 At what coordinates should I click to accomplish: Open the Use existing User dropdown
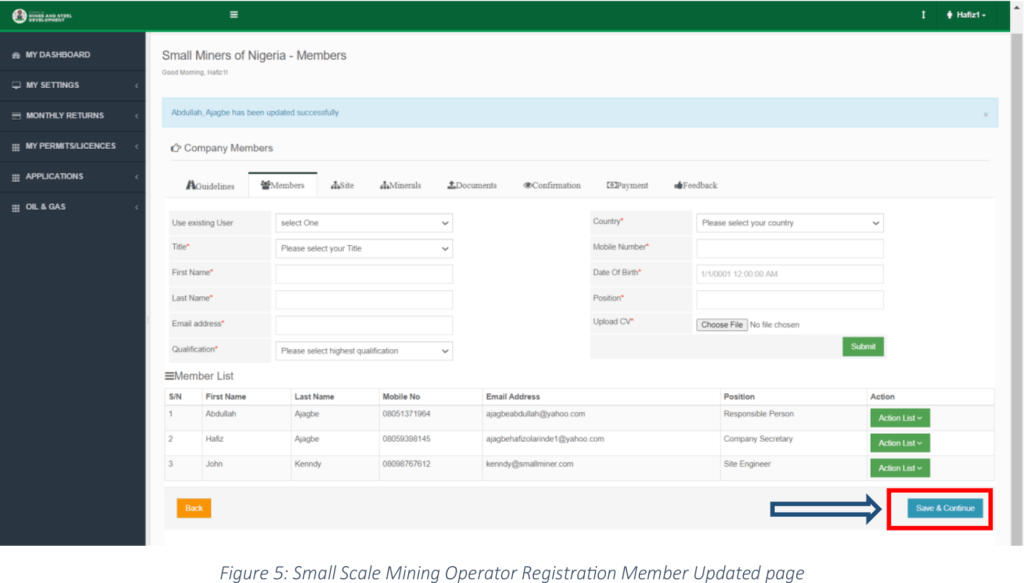pyautogui.click(x=363, y=223)
